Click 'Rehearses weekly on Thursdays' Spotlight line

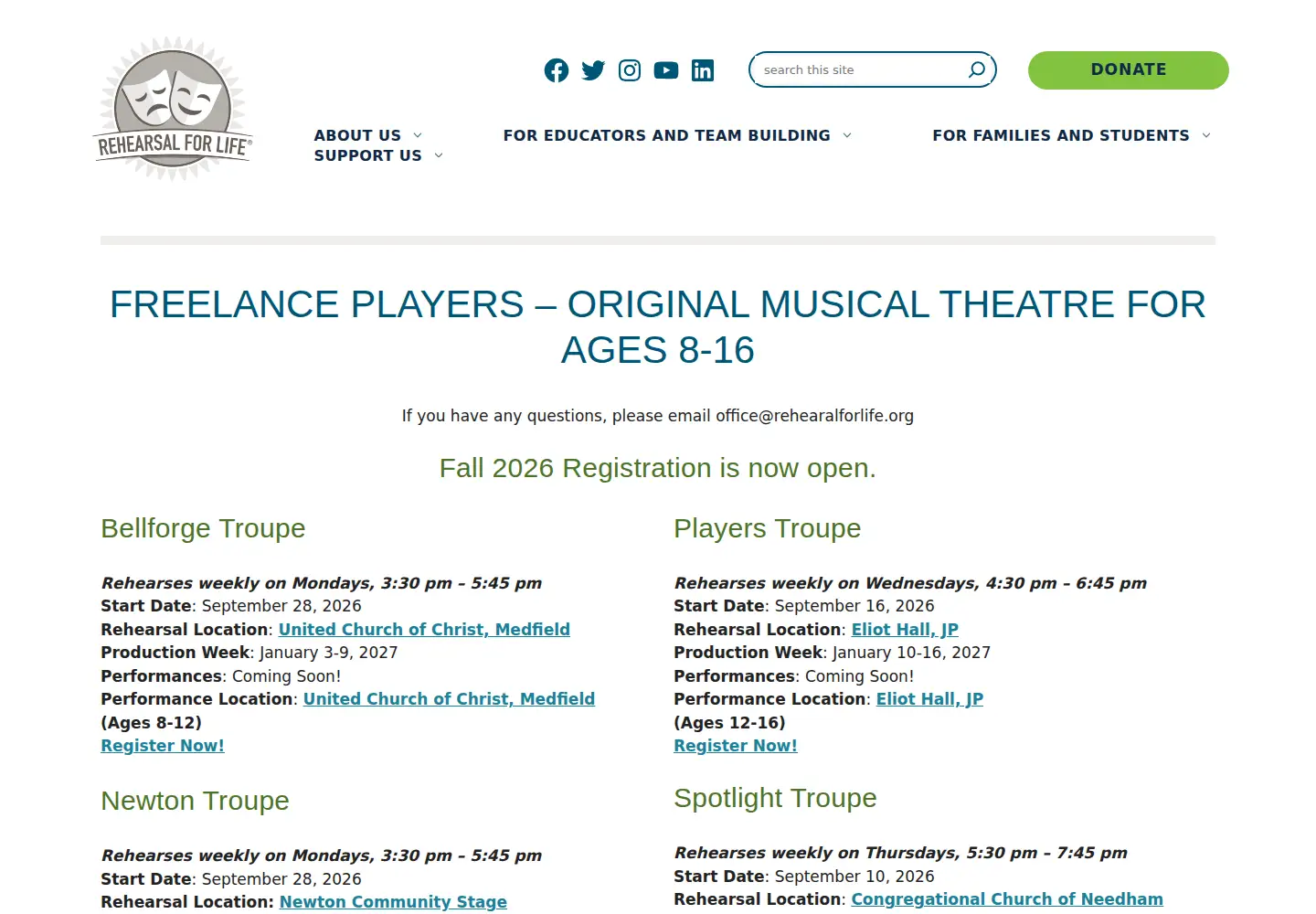[900, 853]
